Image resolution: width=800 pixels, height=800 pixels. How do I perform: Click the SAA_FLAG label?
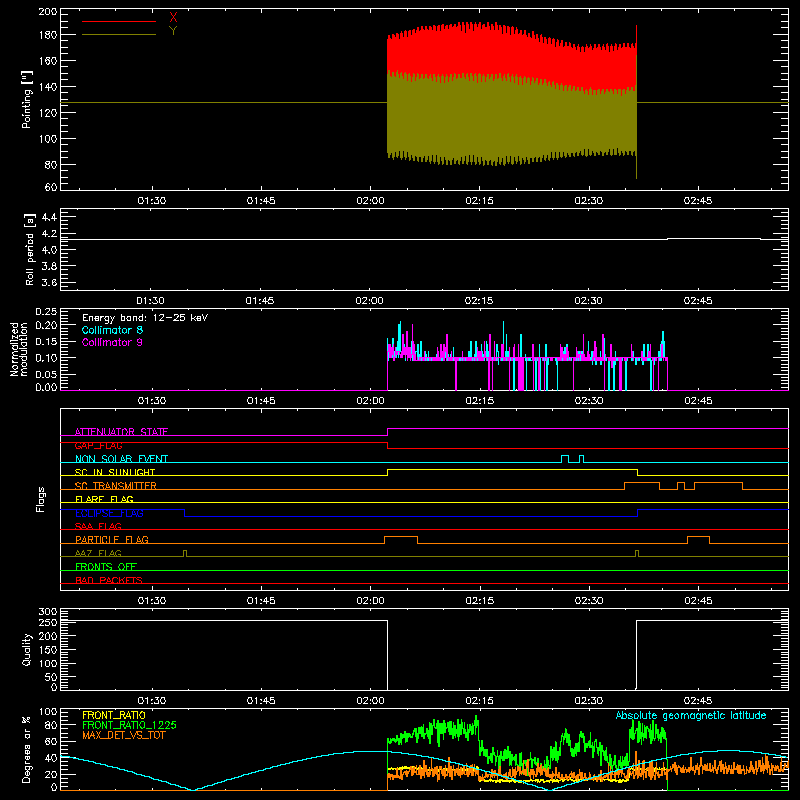point(98,526)
